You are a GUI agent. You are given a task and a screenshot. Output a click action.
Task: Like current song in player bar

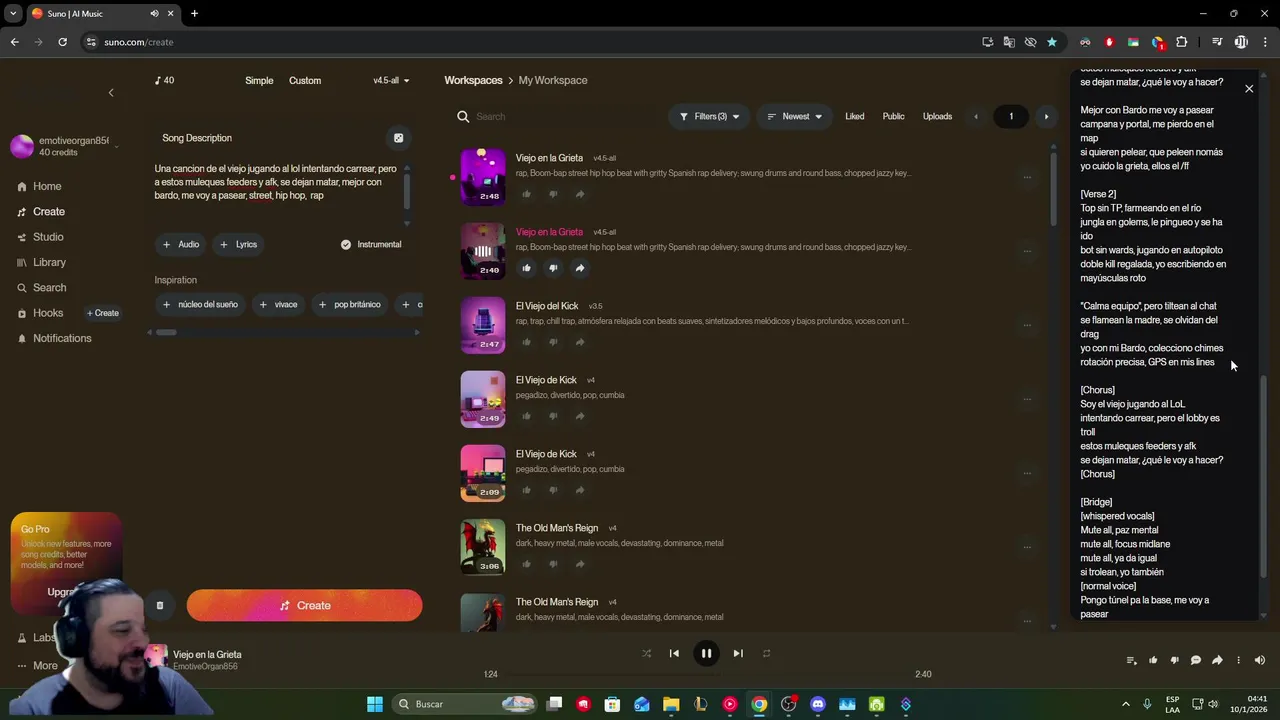[1153, 660]
